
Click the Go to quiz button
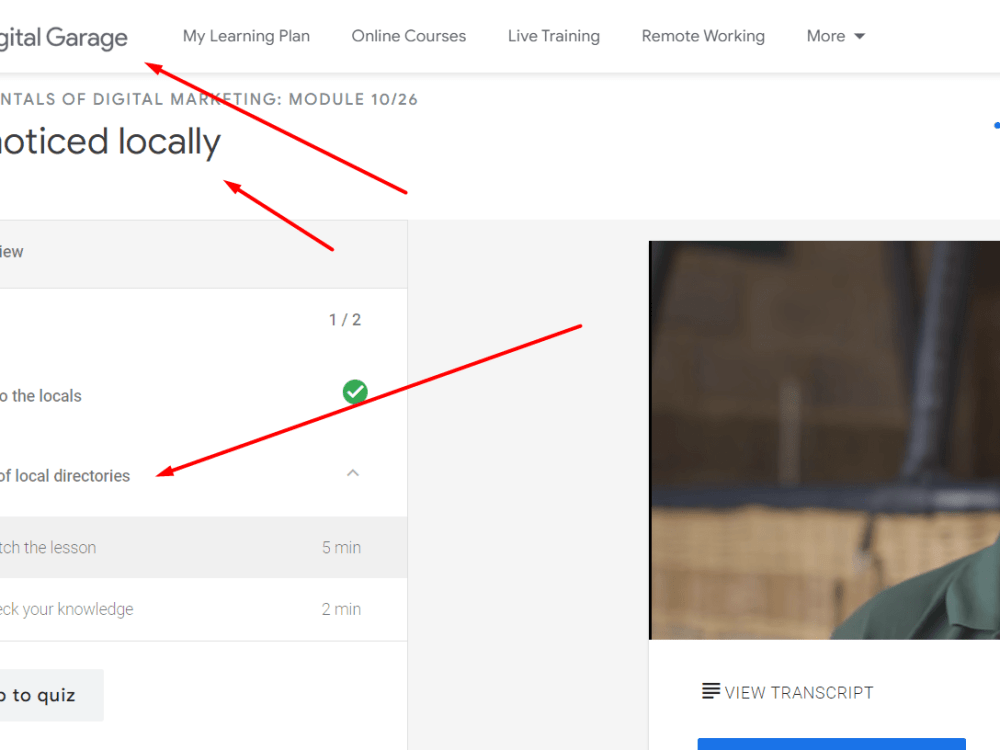pos(51,695)
